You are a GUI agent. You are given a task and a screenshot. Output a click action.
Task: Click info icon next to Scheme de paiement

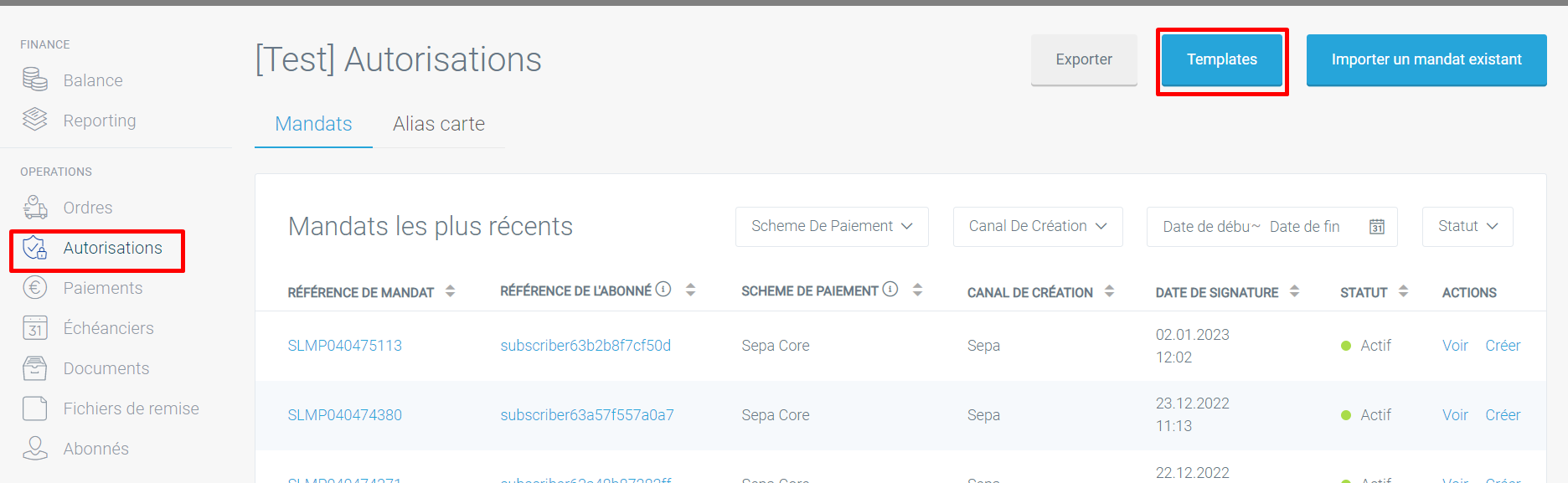(x=890, y=289)
